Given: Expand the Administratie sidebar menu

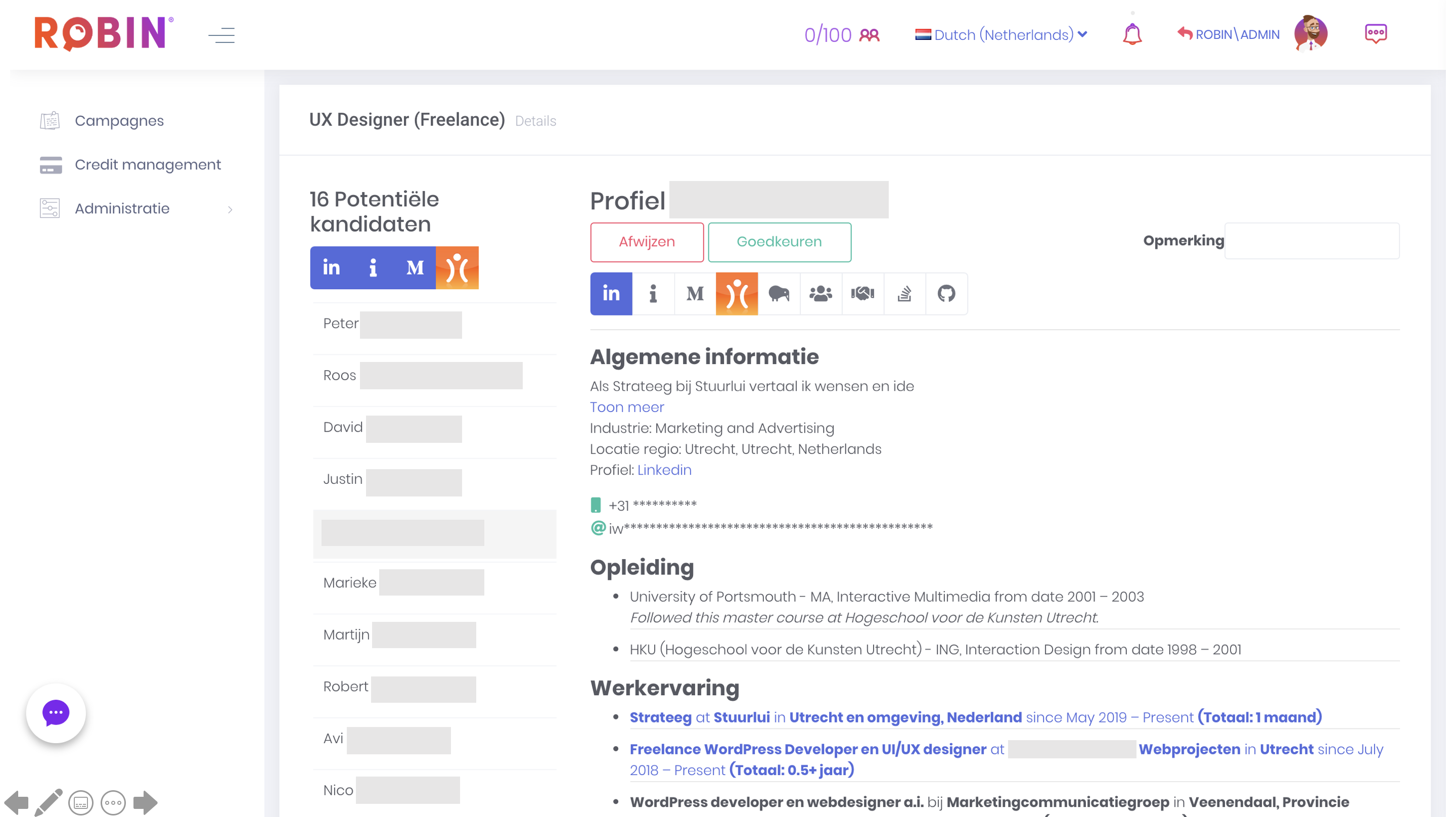Looking at the screenshot, I should [122, 208].
